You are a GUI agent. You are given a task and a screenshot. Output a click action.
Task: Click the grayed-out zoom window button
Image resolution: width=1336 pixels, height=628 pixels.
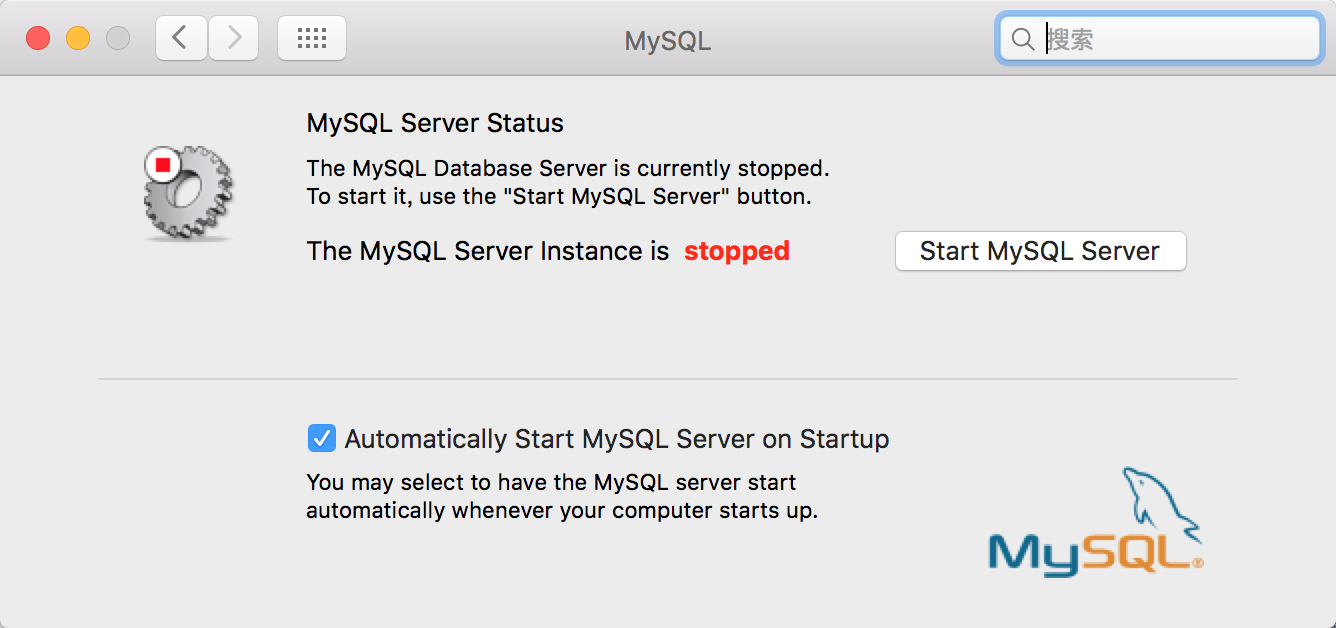[118, 38]
